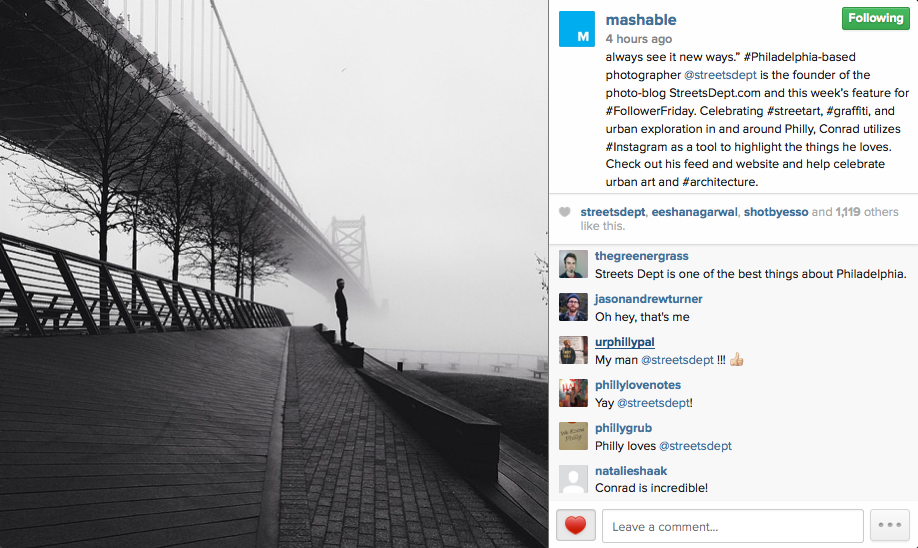Type in the Leave a comment field

tap(732, 526)
